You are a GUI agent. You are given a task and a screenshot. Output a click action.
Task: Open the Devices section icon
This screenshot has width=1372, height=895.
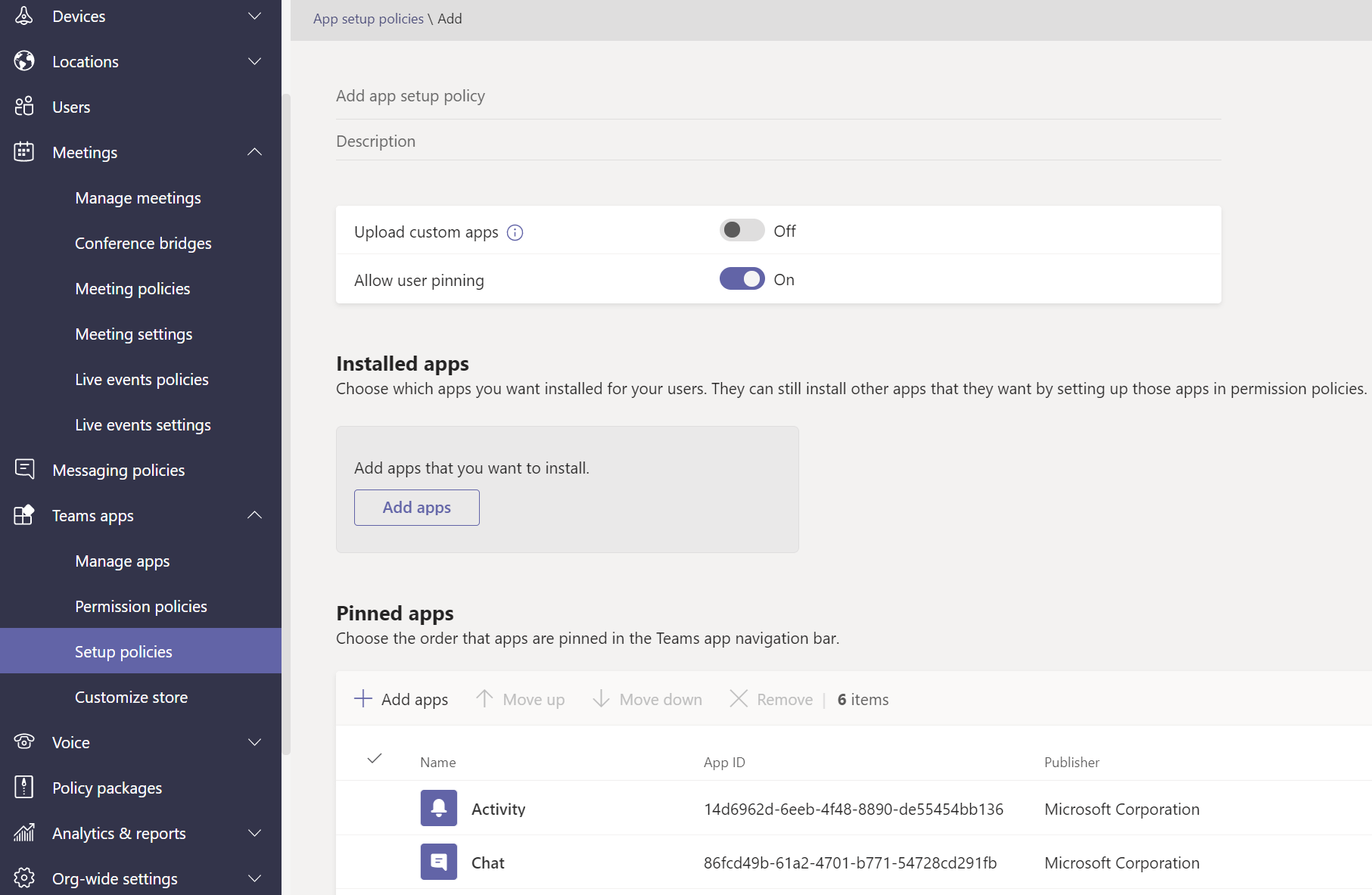point(23,15)
